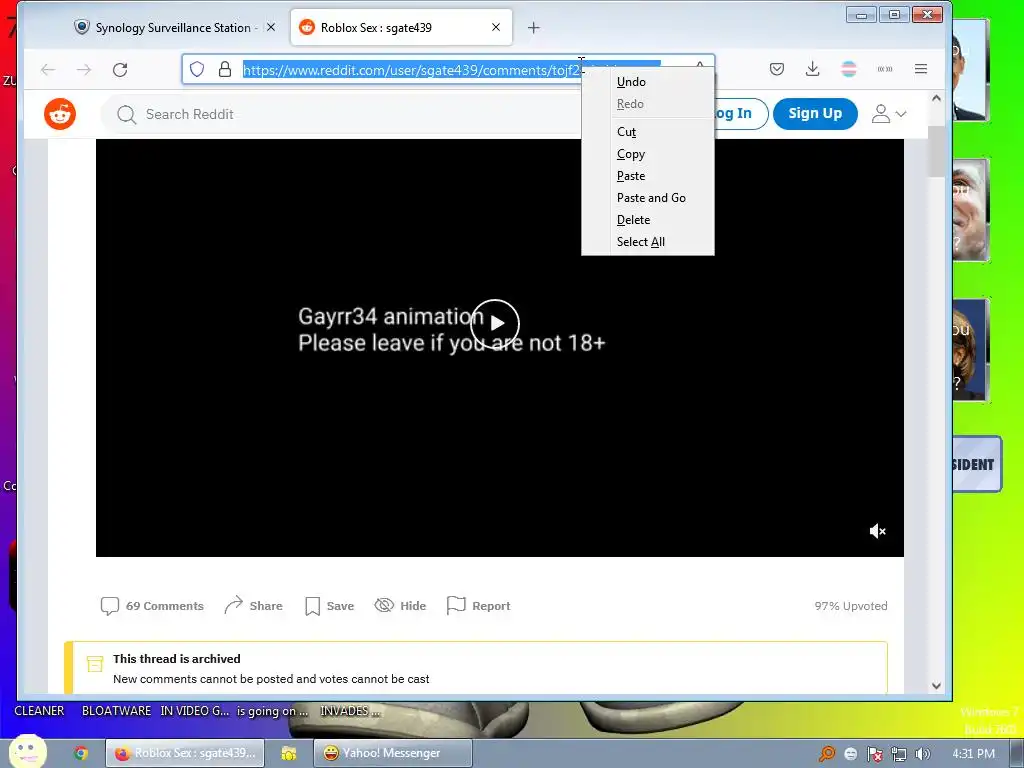Click the network tray icon
The height and width of the screenshot is (768, 1024).
coord(899,754)
